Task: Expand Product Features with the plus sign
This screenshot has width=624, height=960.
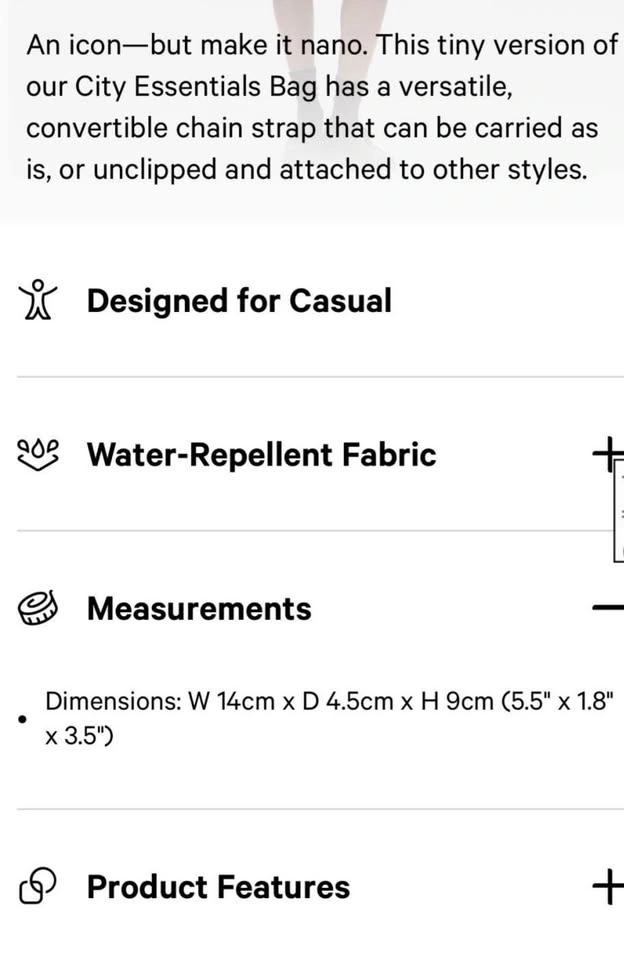Action: [606, 886]
